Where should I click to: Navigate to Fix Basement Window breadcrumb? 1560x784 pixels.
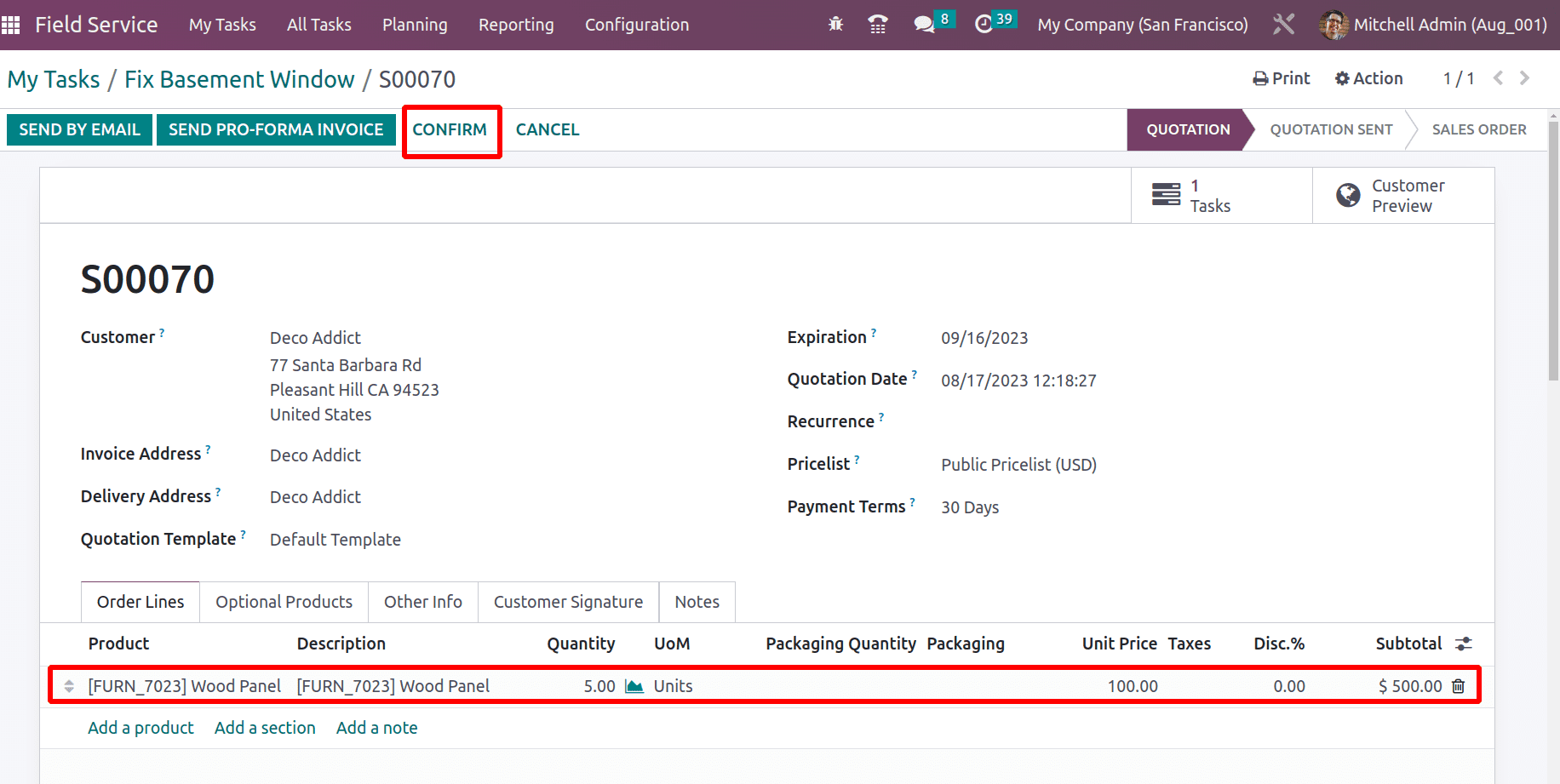239,79
